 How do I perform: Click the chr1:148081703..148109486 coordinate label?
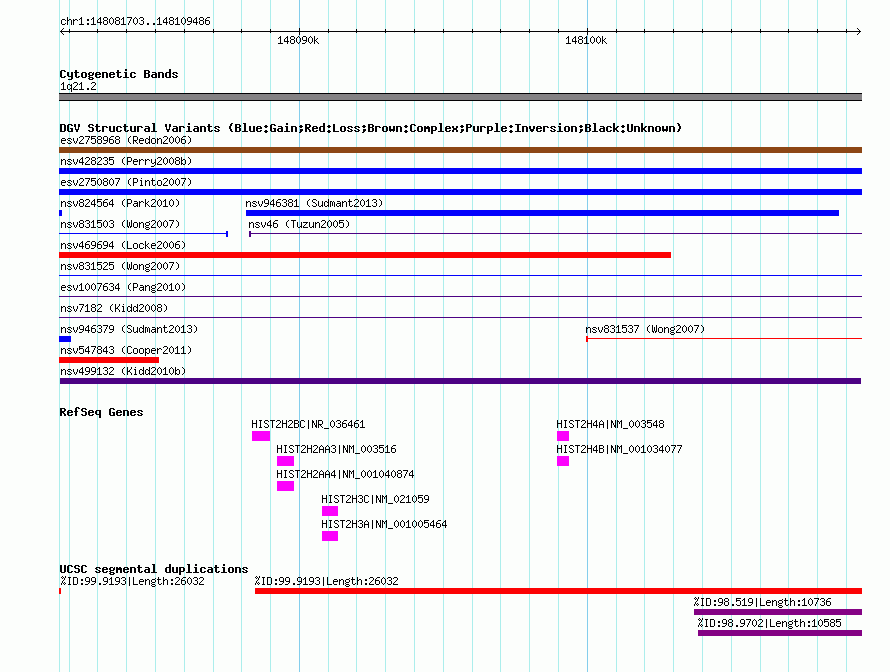click(135, 21)
